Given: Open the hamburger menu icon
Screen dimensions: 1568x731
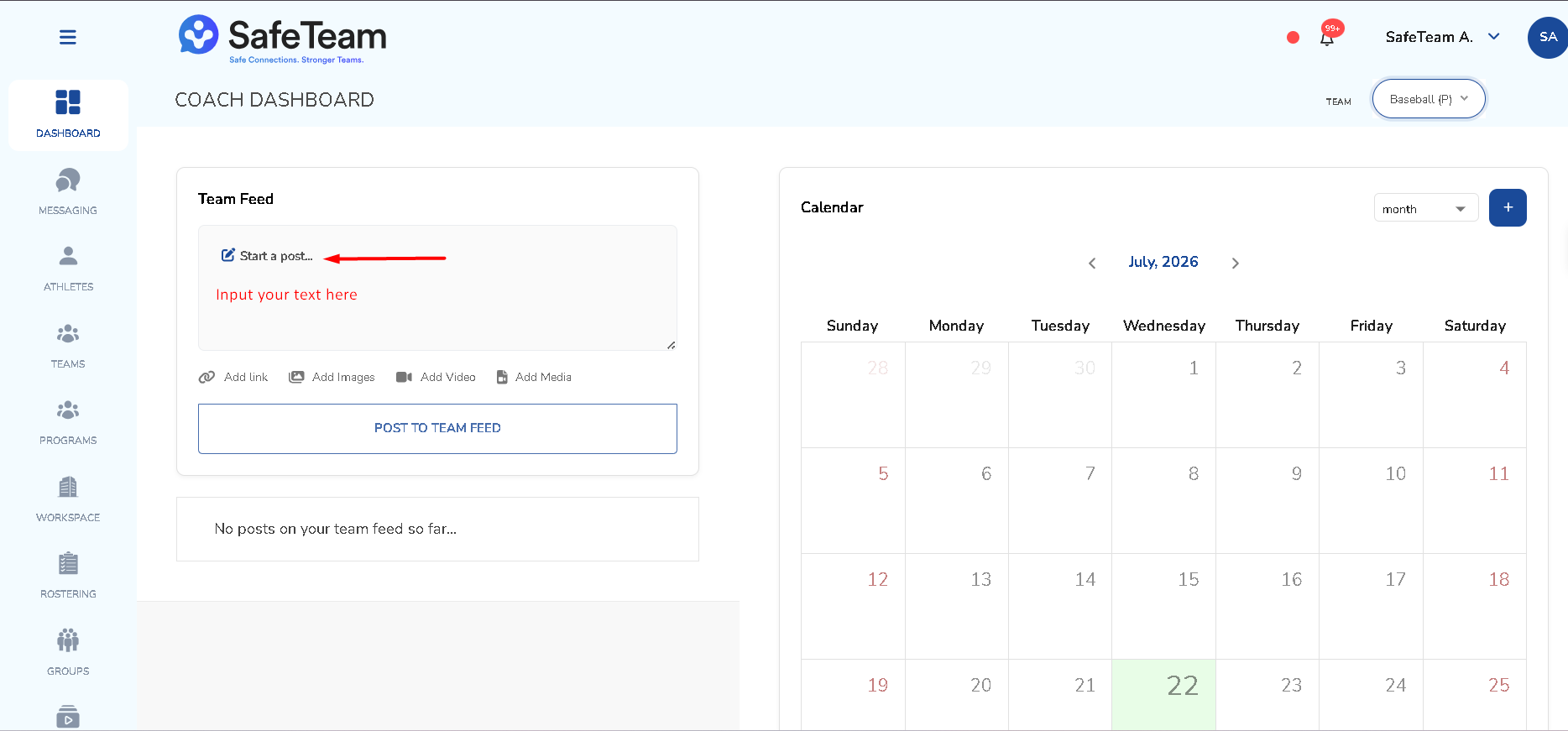Looking at the screenshot, I should tap(68, 37).
